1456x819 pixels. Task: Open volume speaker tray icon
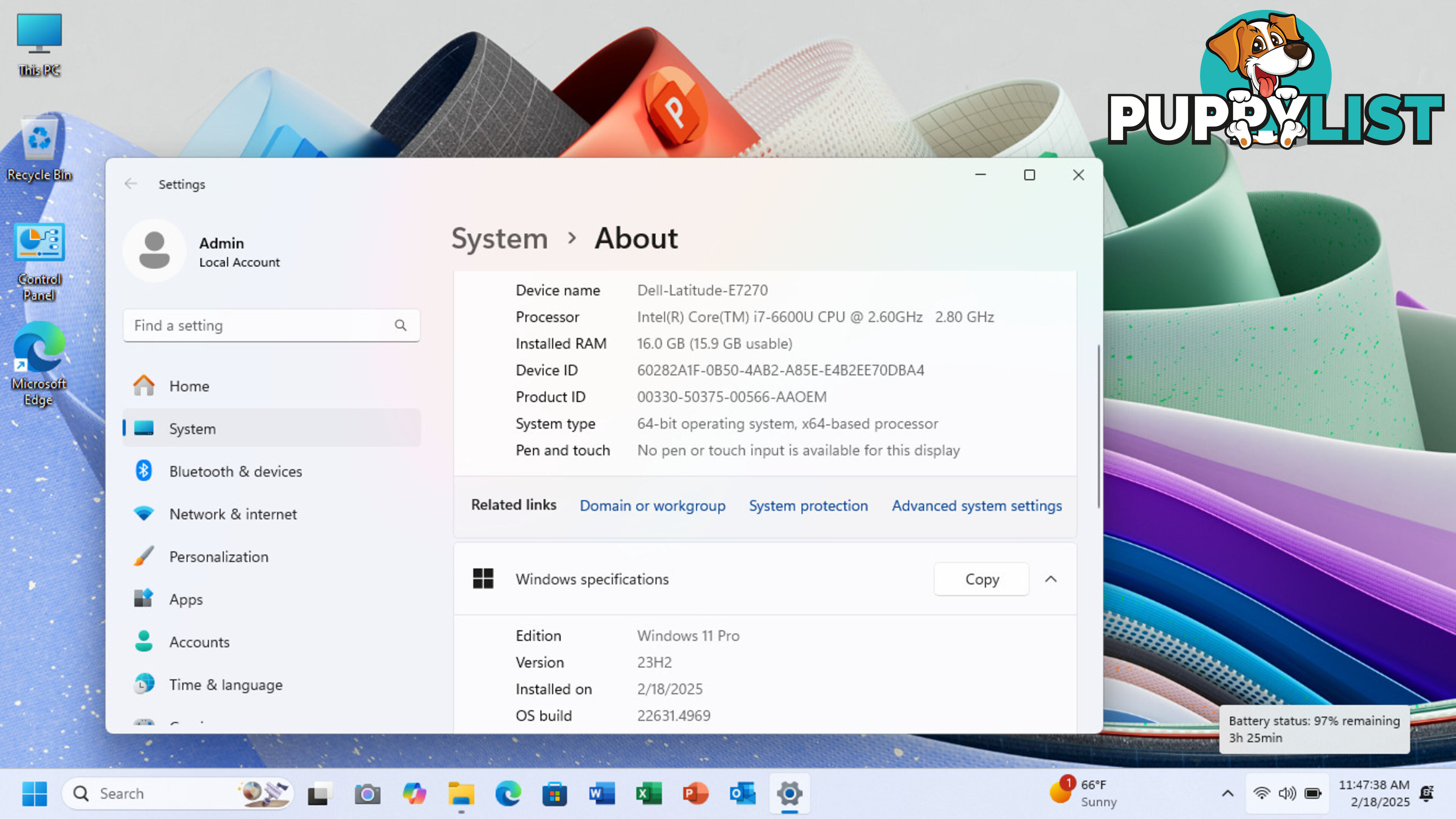pyautogui.click(x=1287, y=793)
